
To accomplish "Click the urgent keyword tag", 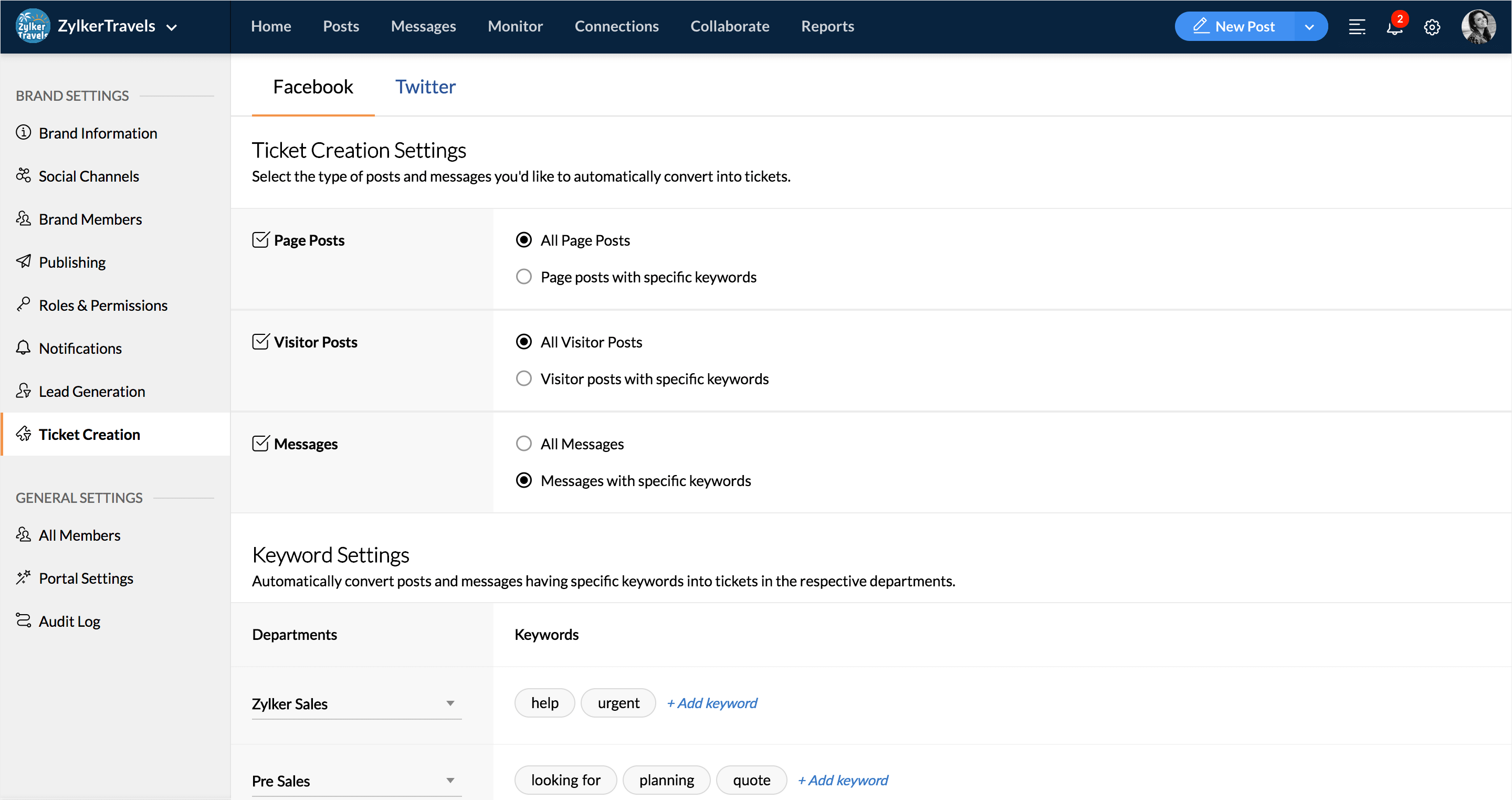I will pos(618,703).
